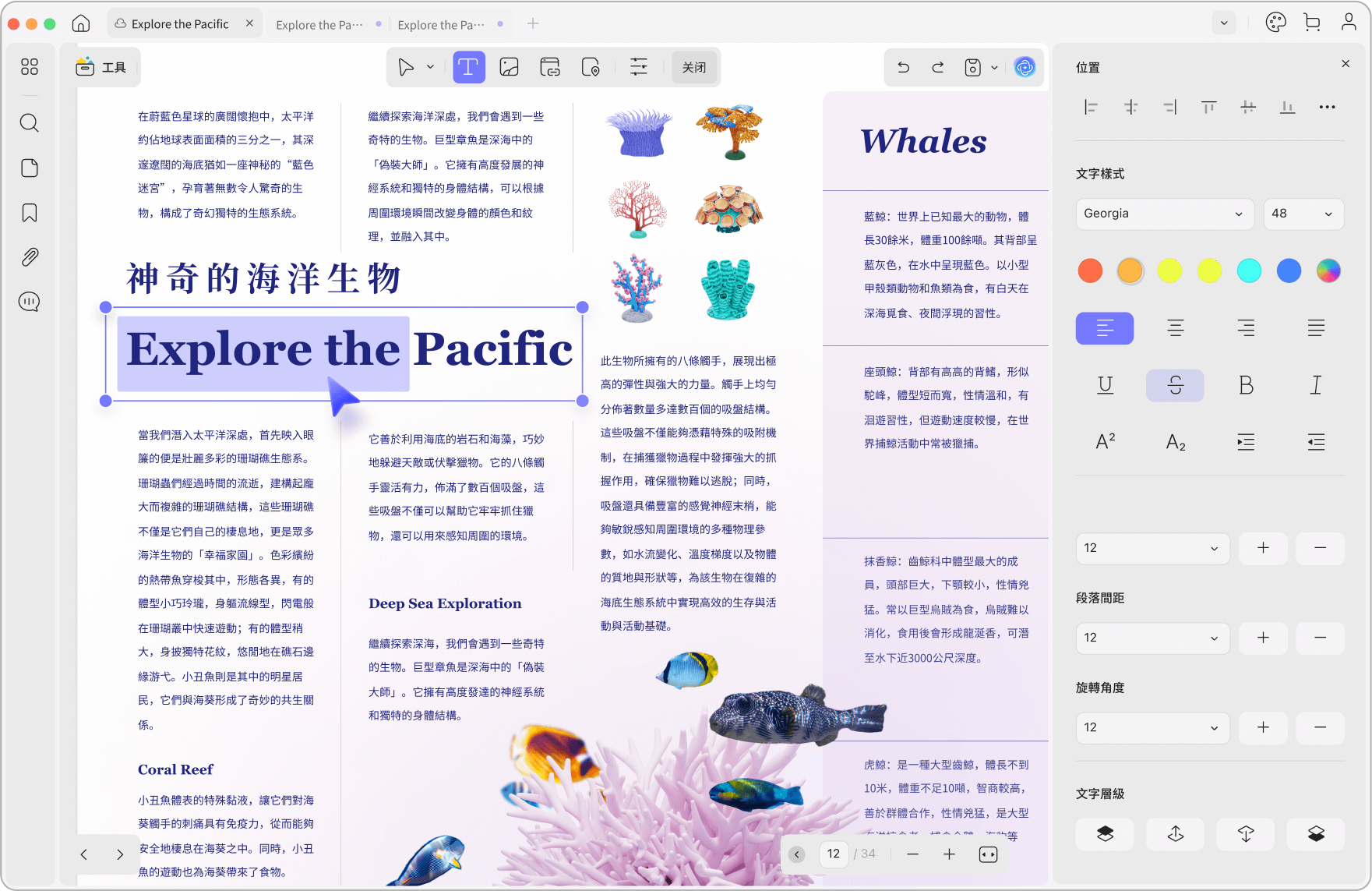Open the Georgia font dropdown

1165,214
